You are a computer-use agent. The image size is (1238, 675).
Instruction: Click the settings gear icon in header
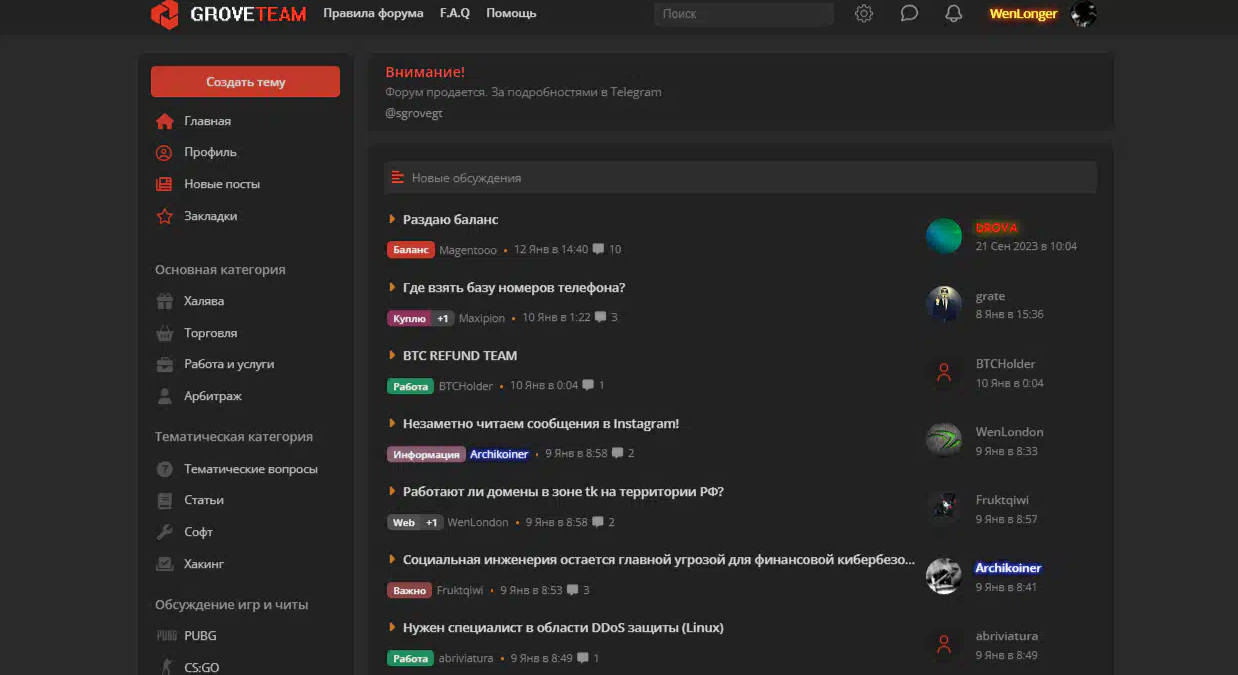(864, 14)
